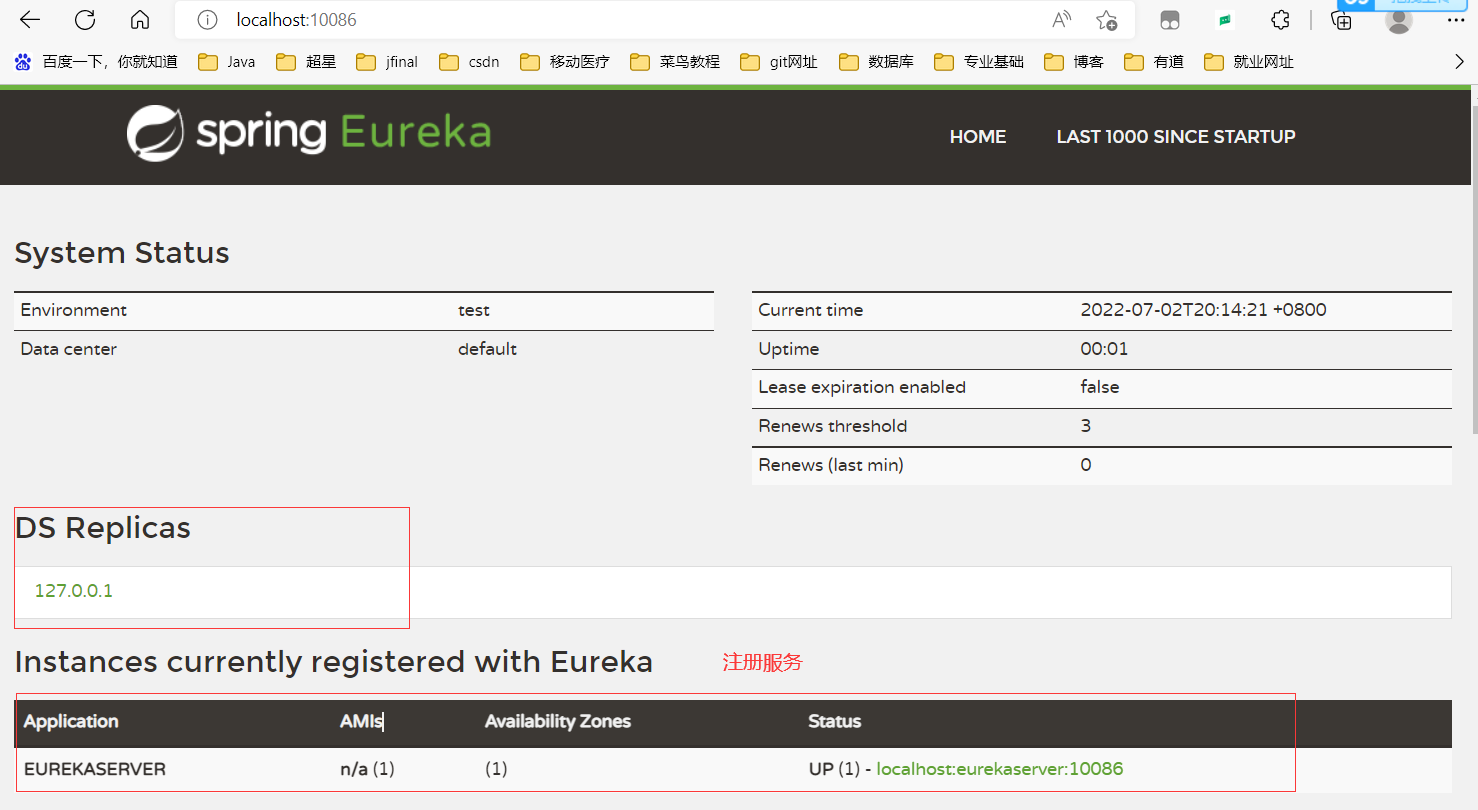Open the jfinal bookmarks folder

[387, 62]
